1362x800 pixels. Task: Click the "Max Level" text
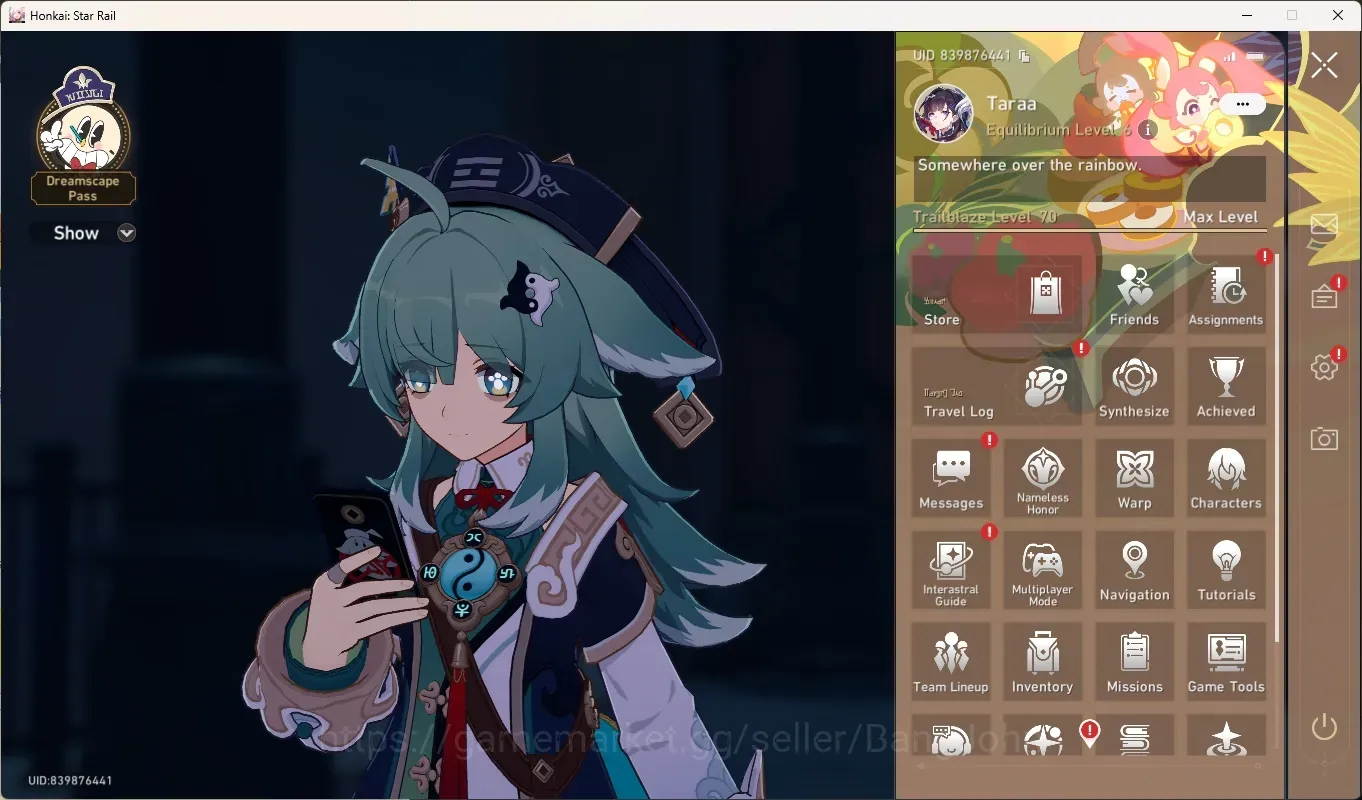pyautogui.click(x=1220, y=217)
